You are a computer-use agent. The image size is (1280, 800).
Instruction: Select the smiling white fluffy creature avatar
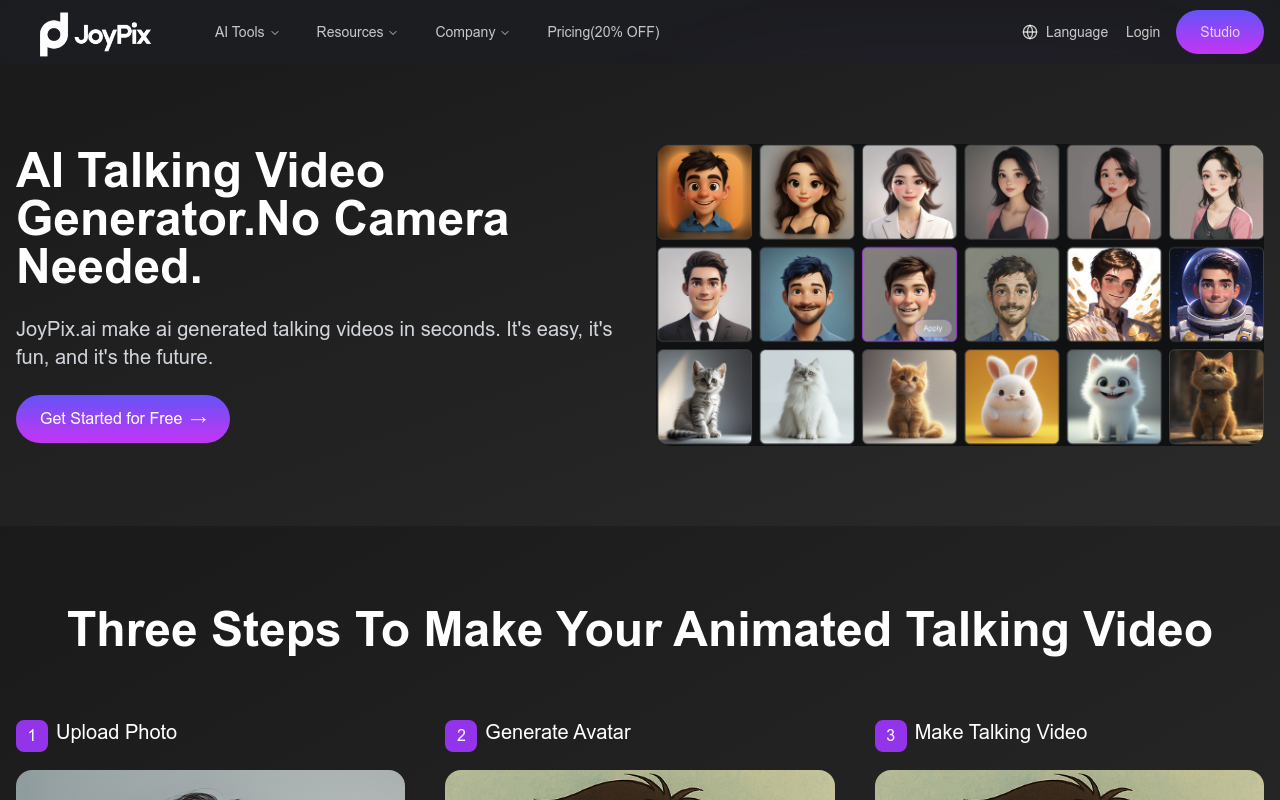(x=1114, y=396)
